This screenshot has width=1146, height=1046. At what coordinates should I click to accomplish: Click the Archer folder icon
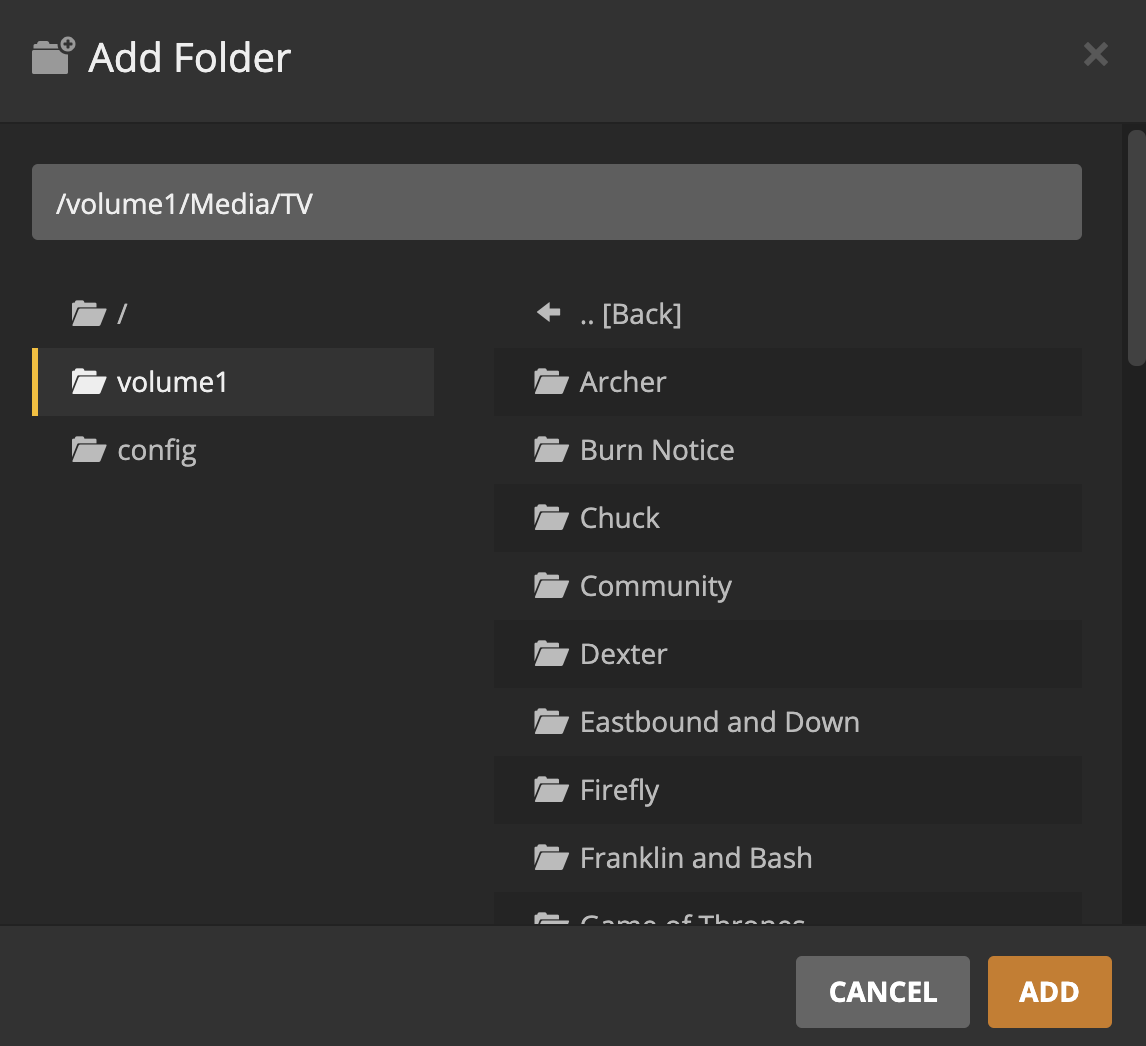[551, 382]
